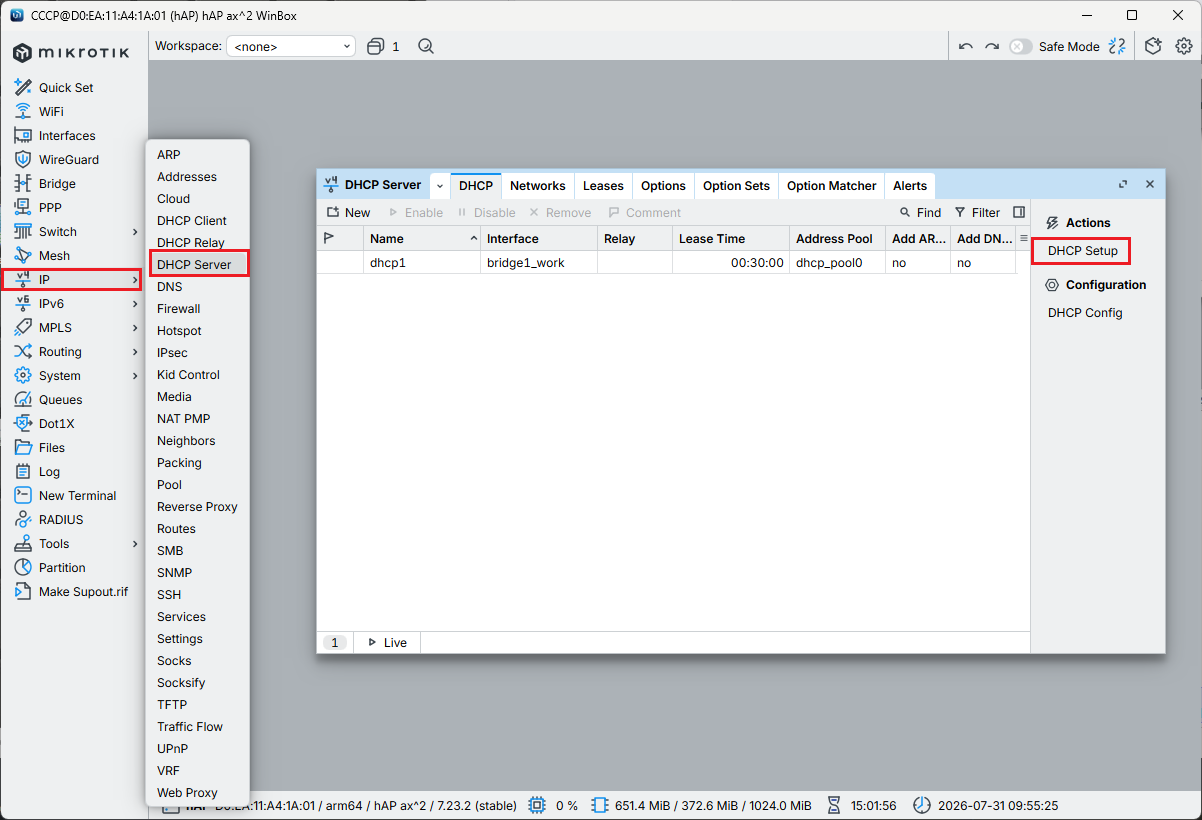This screenshot has height=820, width=1202.
Task: Click the sparkle icon beside Safe Mode
Action: tap(1117, 46)
